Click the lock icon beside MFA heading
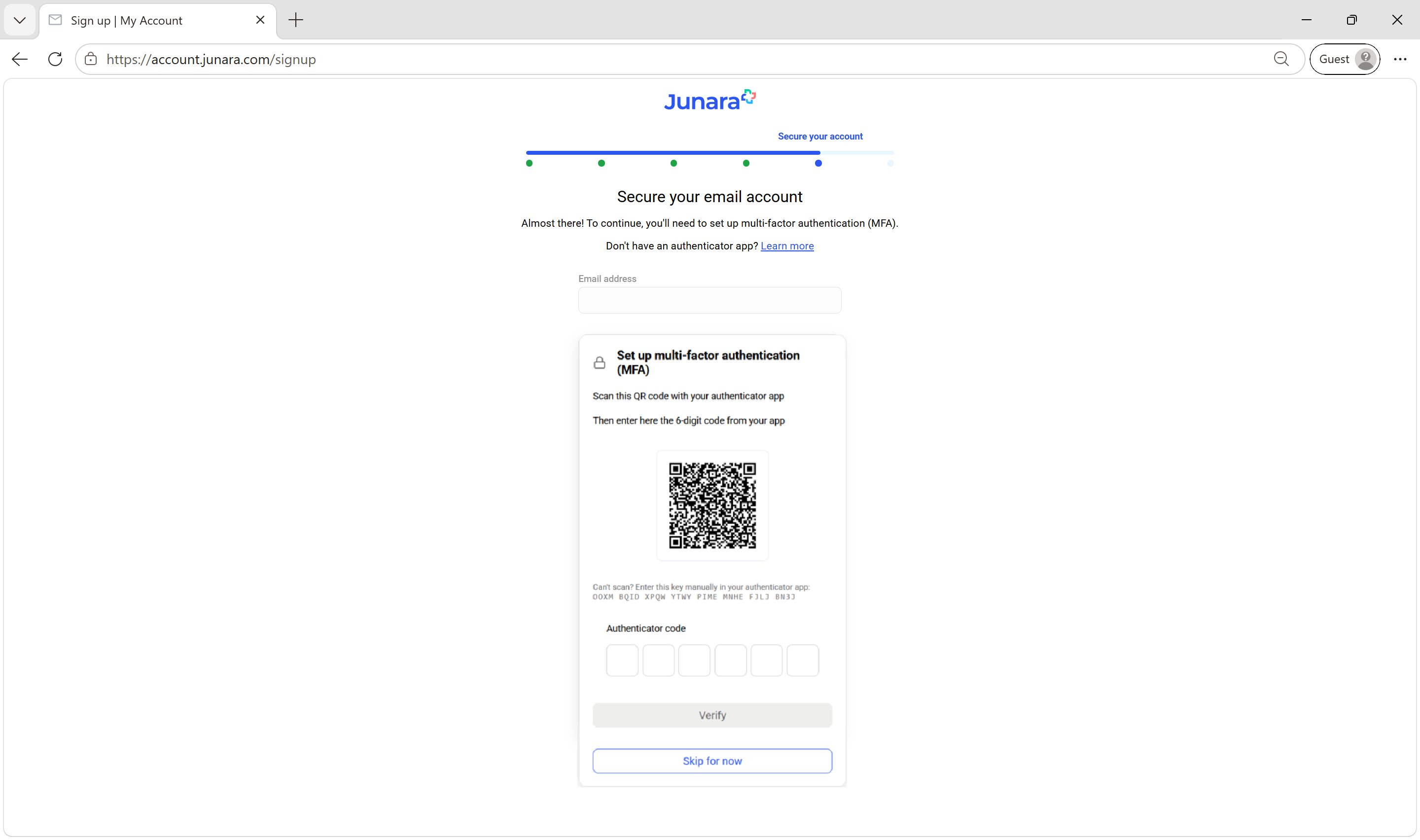The width and height of the screenshot is (1420, 840). coord(600,362)
